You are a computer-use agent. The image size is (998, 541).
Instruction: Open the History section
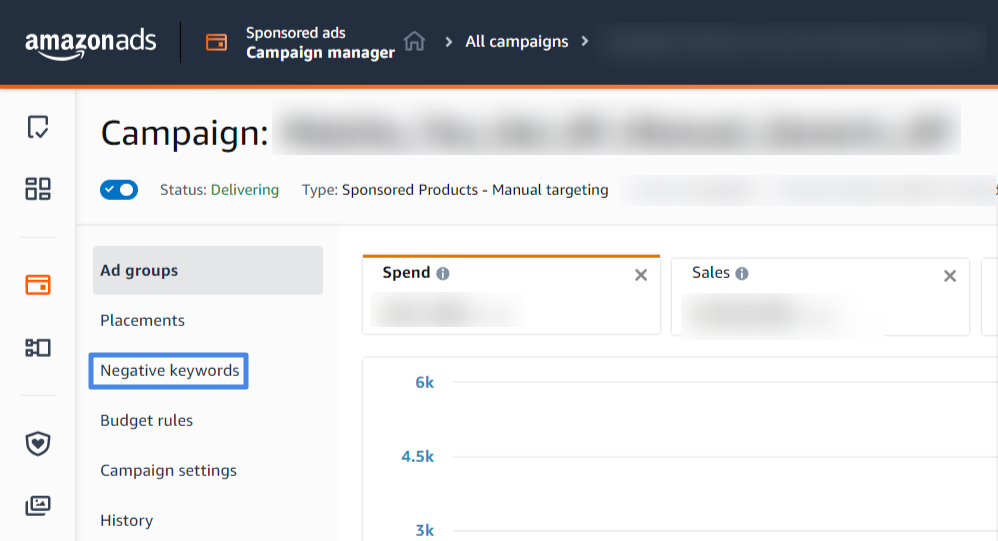[127, 520]
